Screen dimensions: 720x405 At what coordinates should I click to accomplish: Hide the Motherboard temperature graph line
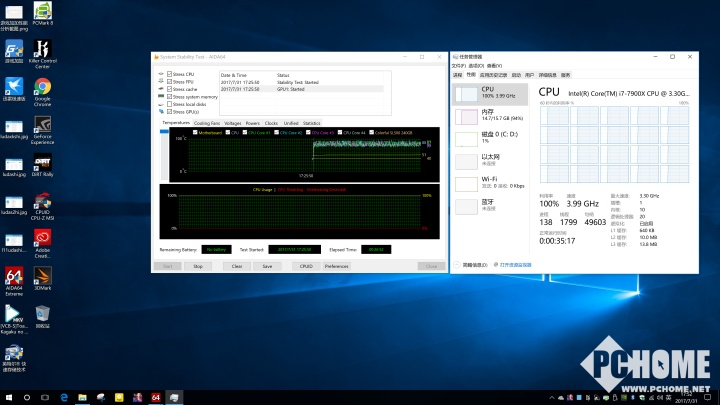(x=195, y=132)
